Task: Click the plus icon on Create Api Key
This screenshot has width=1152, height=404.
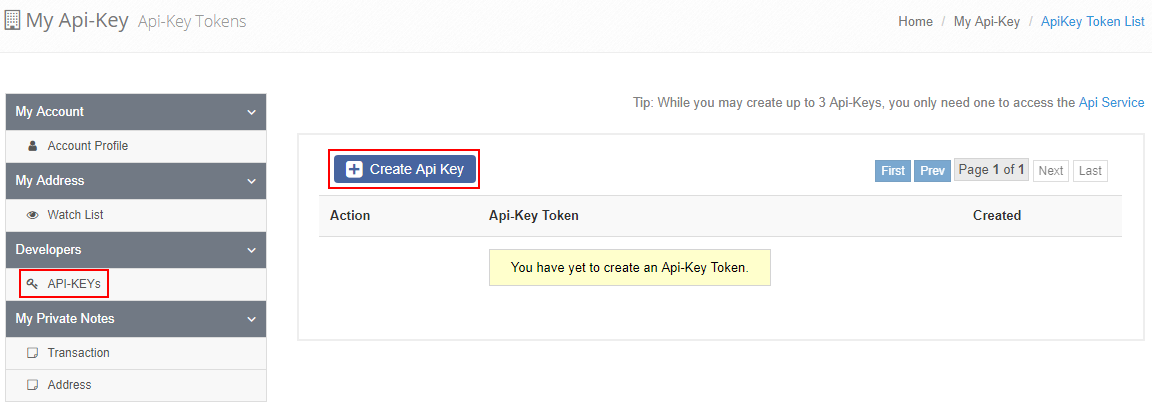Action: point(354,169)
